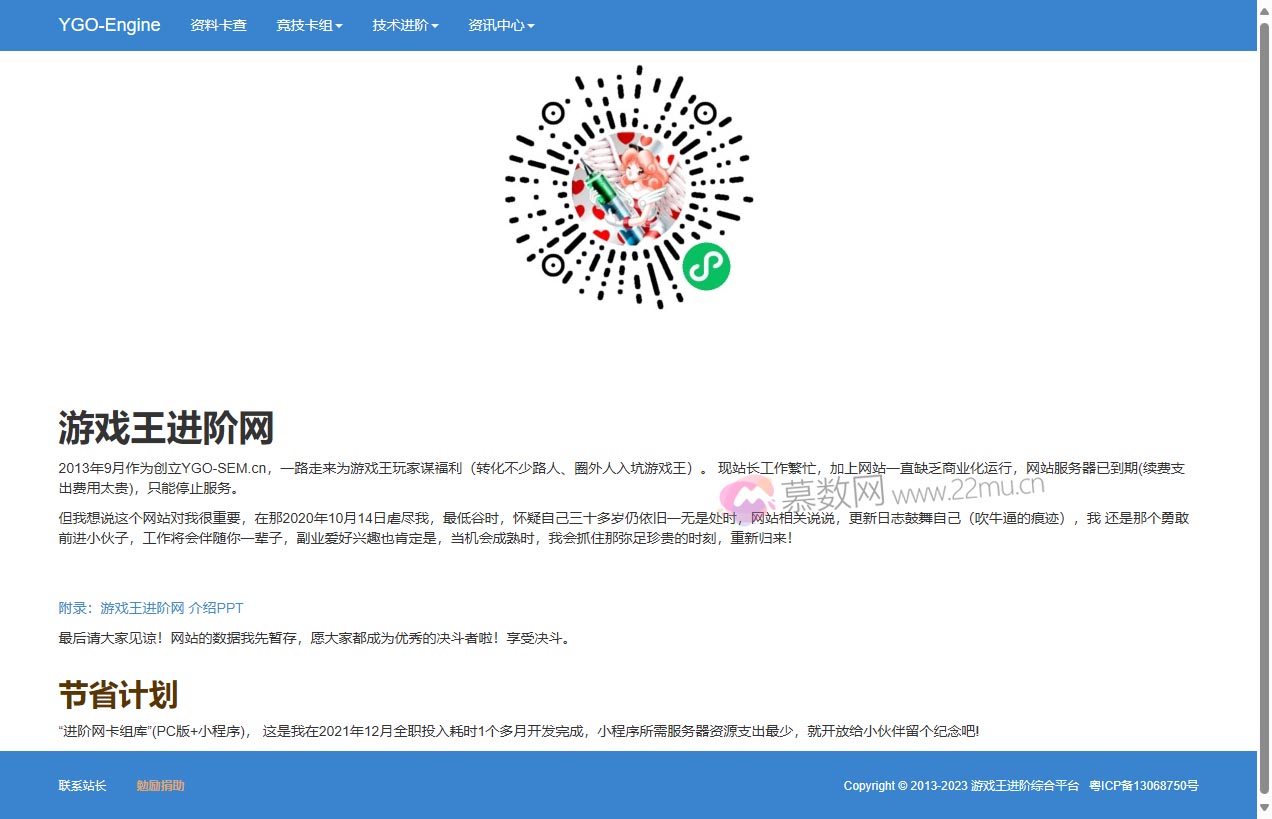Click the green mini-program icon on the QR code
Image resolution: width=1272 pixels, height=819 pixels.
[707, 267]
